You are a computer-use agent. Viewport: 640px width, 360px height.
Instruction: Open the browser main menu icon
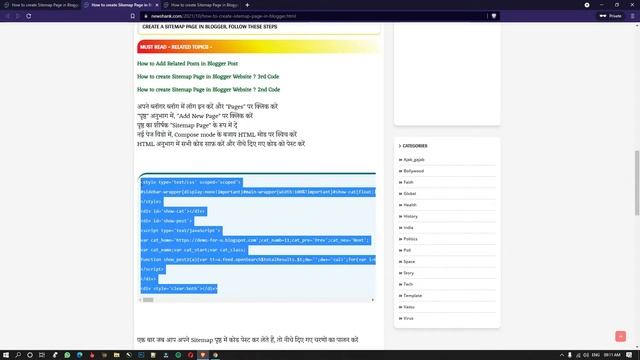pos(633,16)
